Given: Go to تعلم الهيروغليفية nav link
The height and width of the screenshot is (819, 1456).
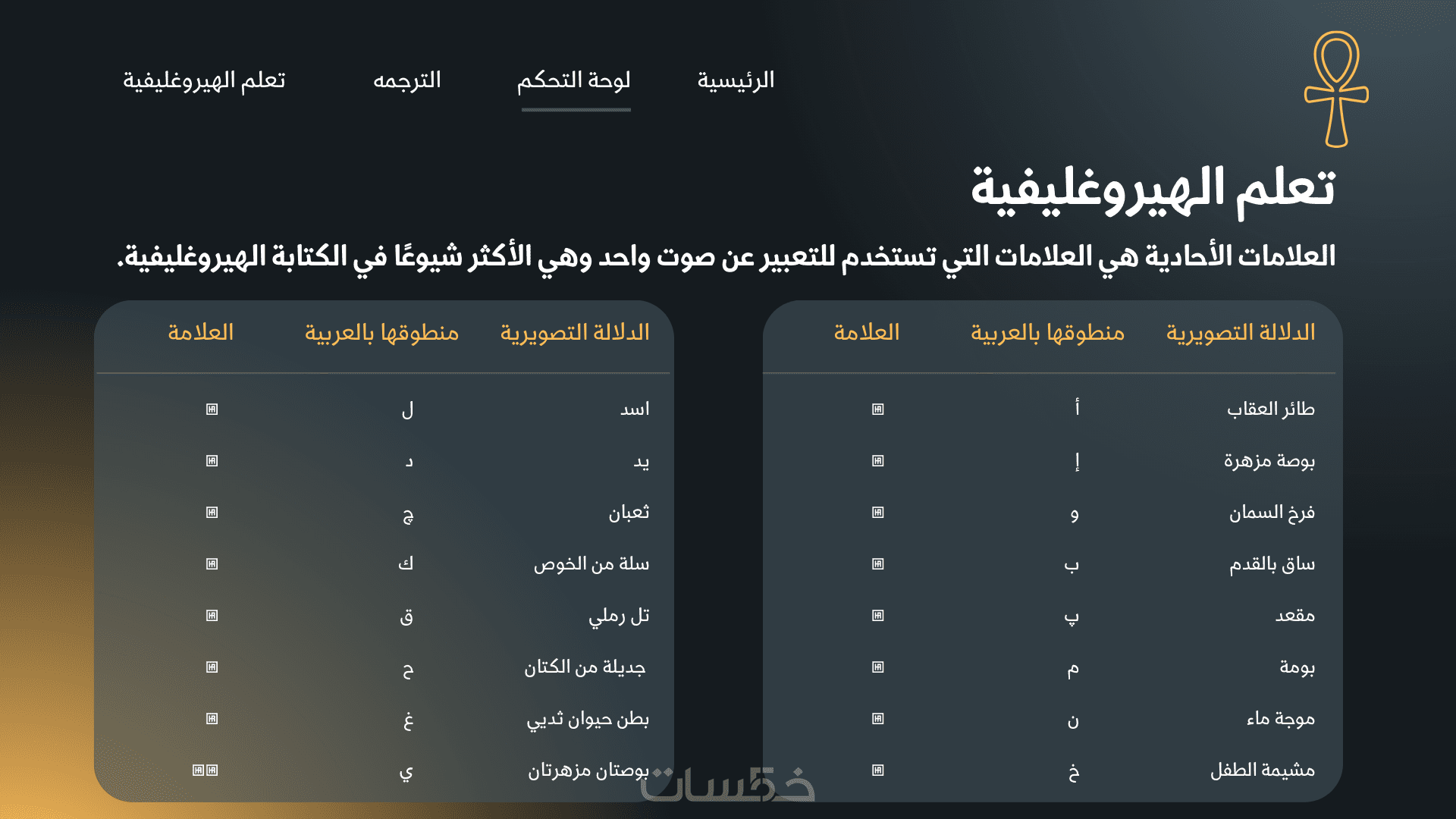Looking at the screenshot, I should [x=204, y=80].
